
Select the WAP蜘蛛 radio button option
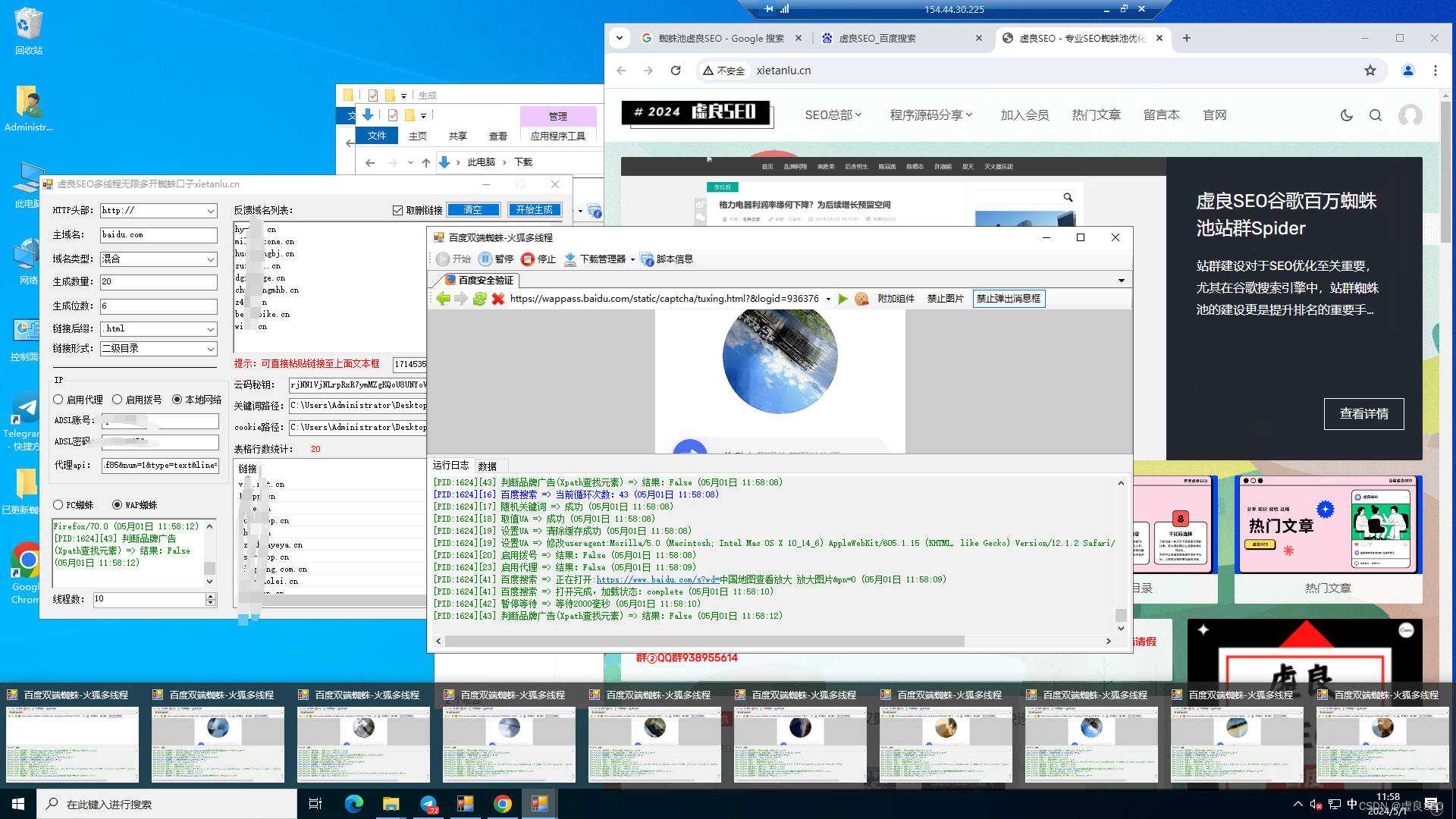(118, 504)
